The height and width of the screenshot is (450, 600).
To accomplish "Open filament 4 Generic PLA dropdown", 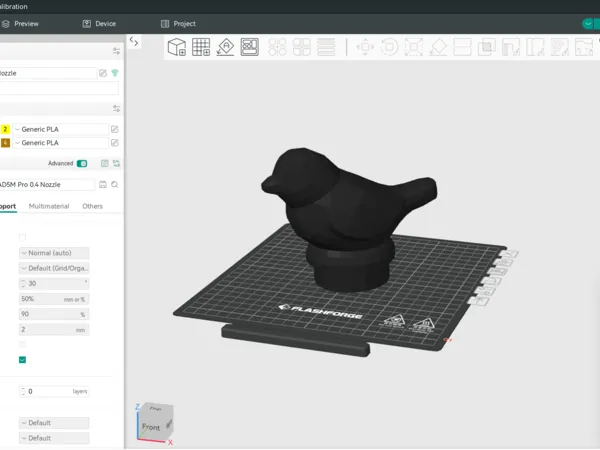I will (60, 143).
